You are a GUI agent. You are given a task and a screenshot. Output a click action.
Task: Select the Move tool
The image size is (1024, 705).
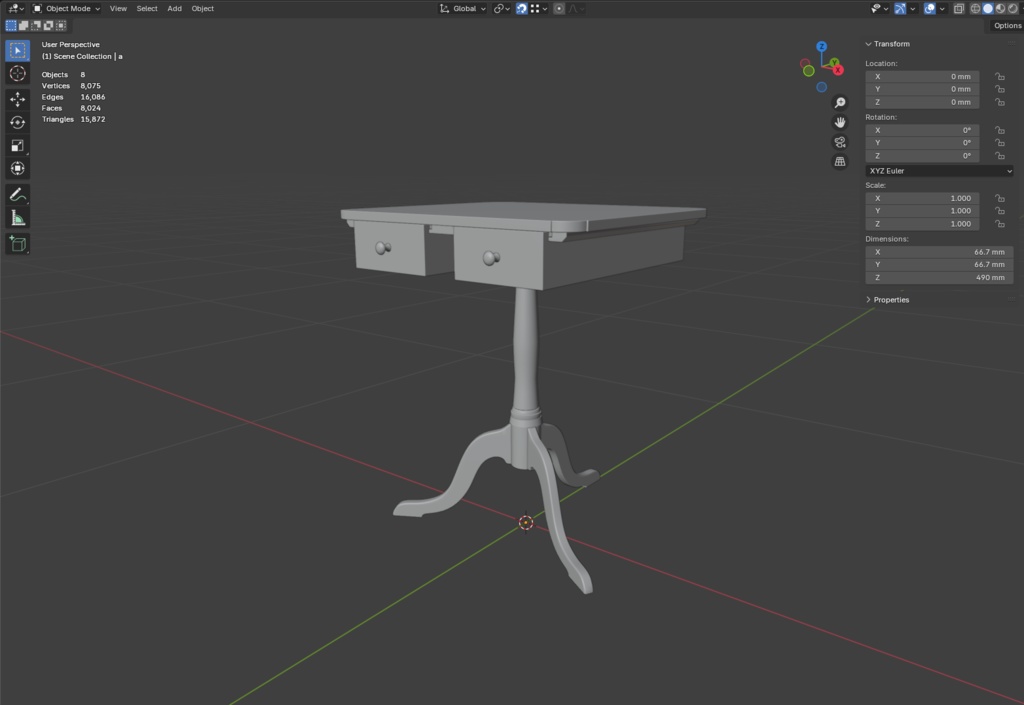pyautogui.click(x=18, y=99)
